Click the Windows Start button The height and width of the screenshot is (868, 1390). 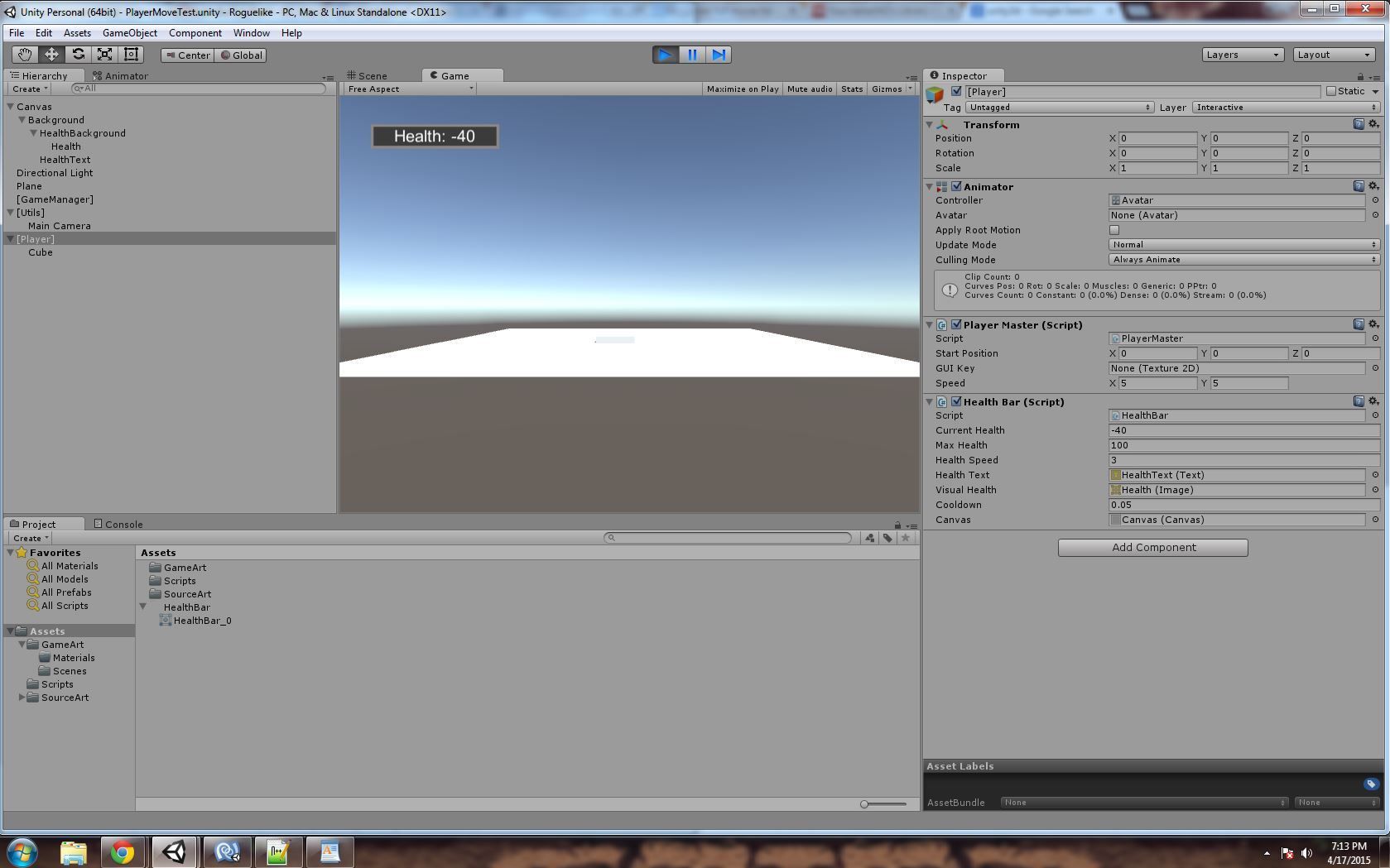[22, 851]
